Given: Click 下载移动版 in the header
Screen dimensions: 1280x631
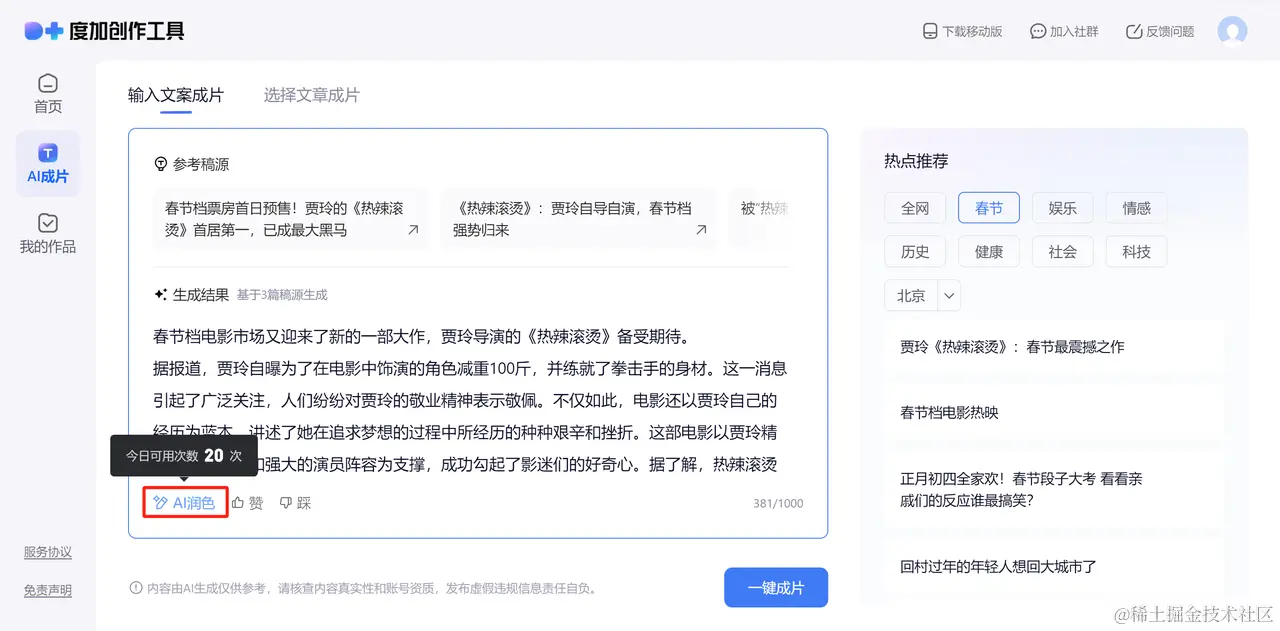Looking at the screenshot, I should pos(962,31).
